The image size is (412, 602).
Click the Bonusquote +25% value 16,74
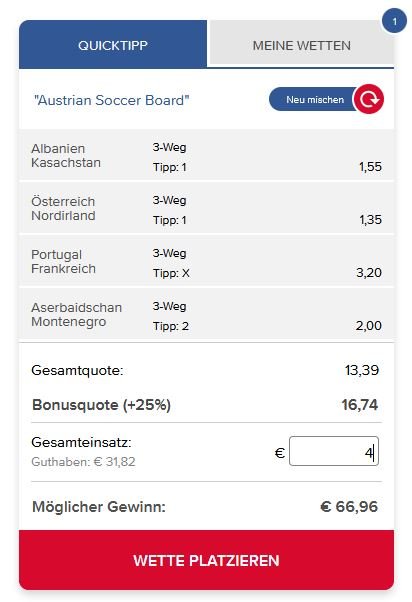359,405
